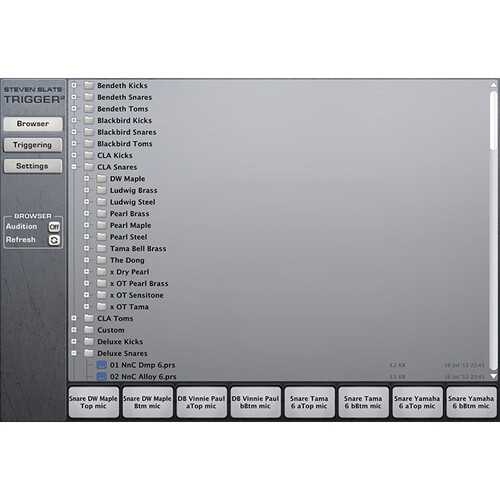This screenshot has height=500, width=500.
Task: Select the 02 NnC Alloy 6.prs preset icon
Action: (x=101, y=377)
